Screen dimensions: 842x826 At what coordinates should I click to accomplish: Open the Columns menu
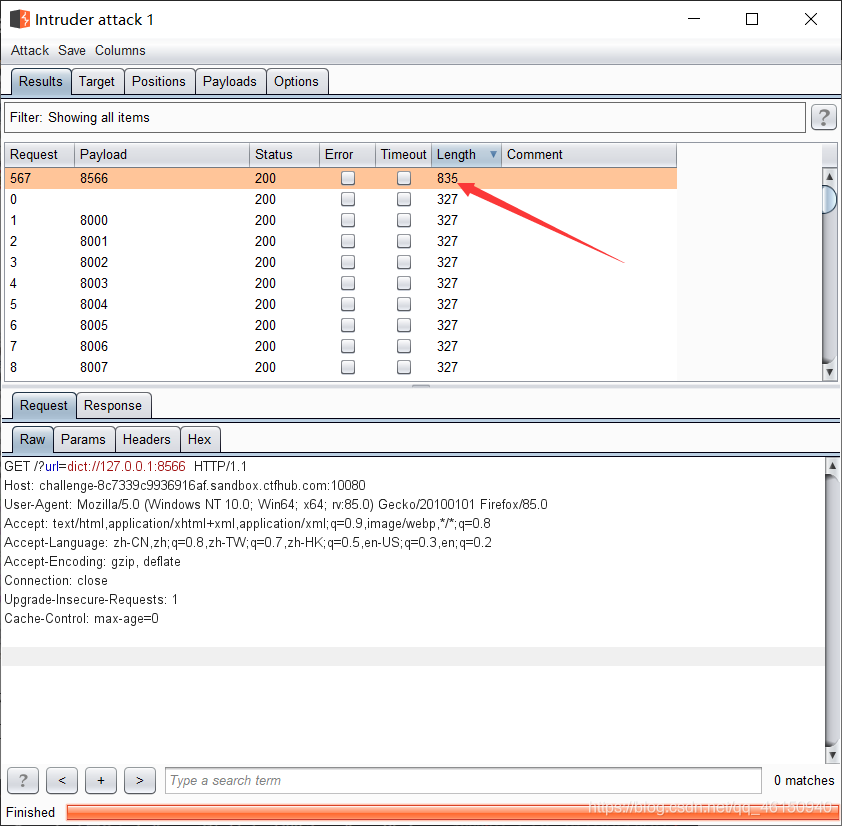[120, 50]
